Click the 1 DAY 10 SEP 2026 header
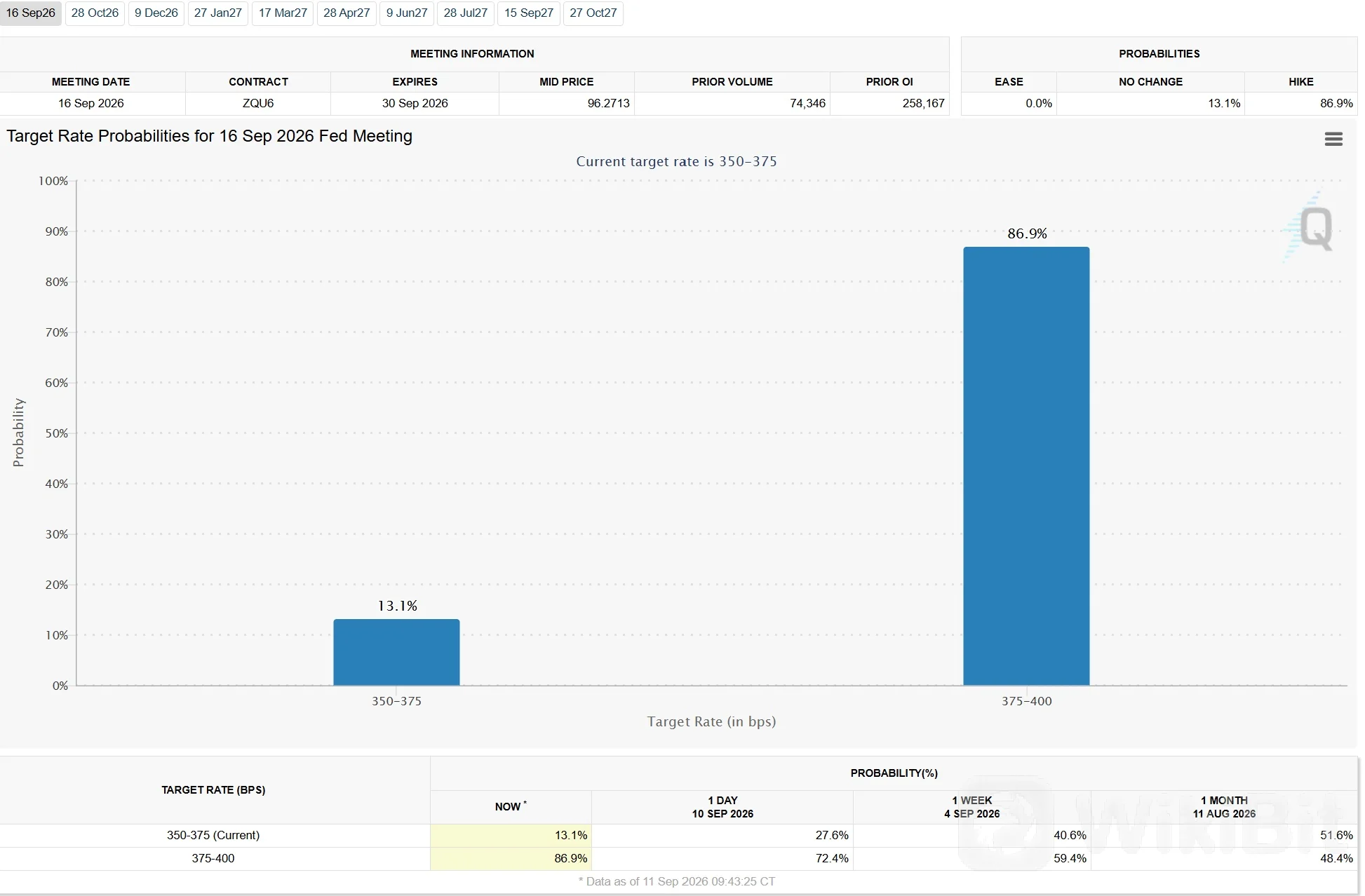Viewport: 1365px width, 896px height. pyautogui.click(x=722, y=807)
